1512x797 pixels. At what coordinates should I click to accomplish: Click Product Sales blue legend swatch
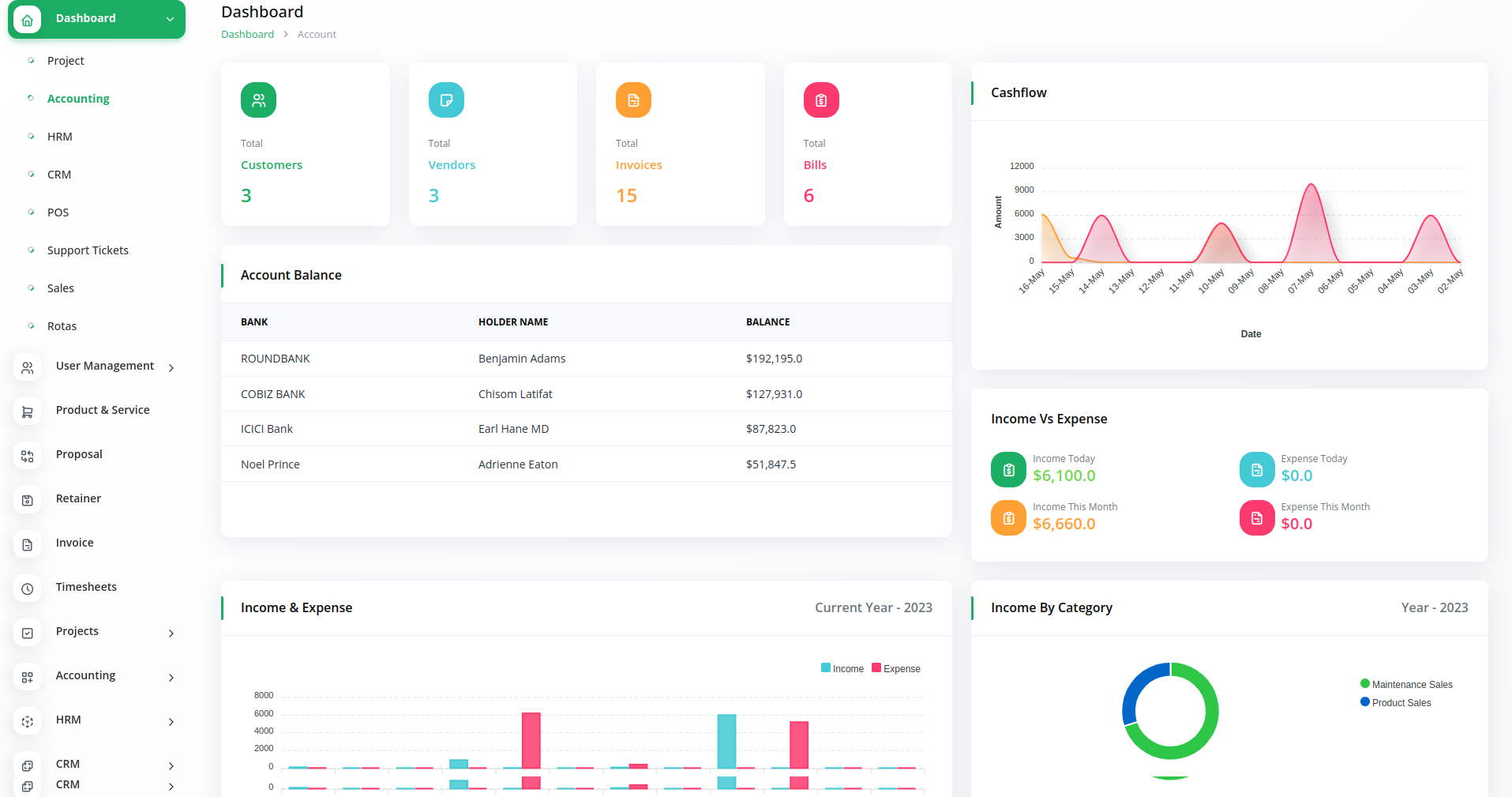pos(1364,701)
